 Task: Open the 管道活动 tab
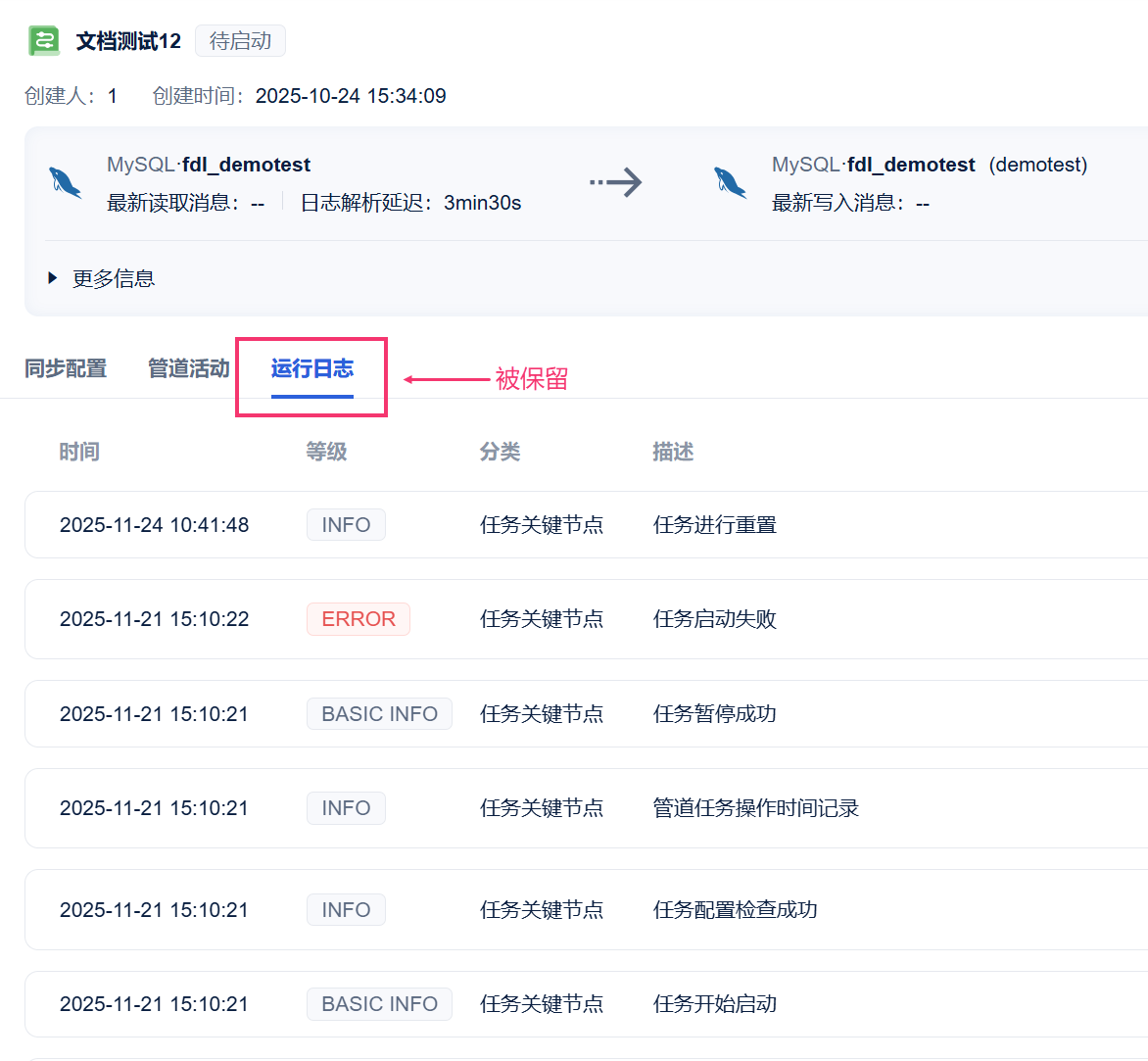point(188,368)
